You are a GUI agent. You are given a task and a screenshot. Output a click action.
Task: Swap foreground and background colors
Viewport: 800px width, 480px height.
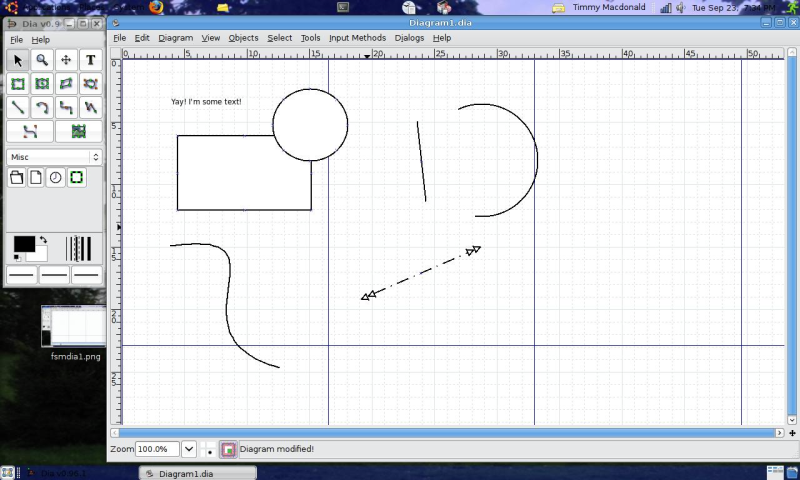click(x=43, y=240)
